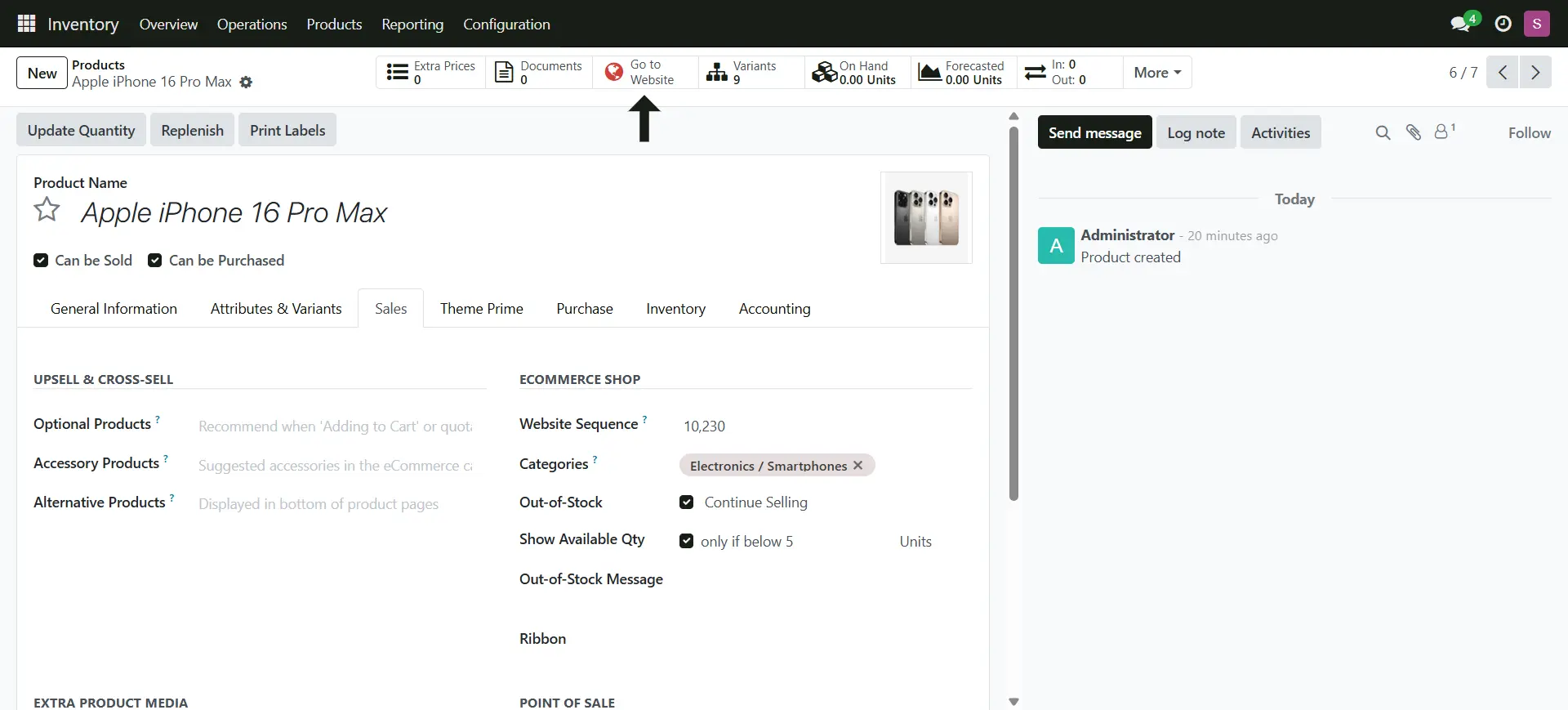Open the Configuration menu

506,24
